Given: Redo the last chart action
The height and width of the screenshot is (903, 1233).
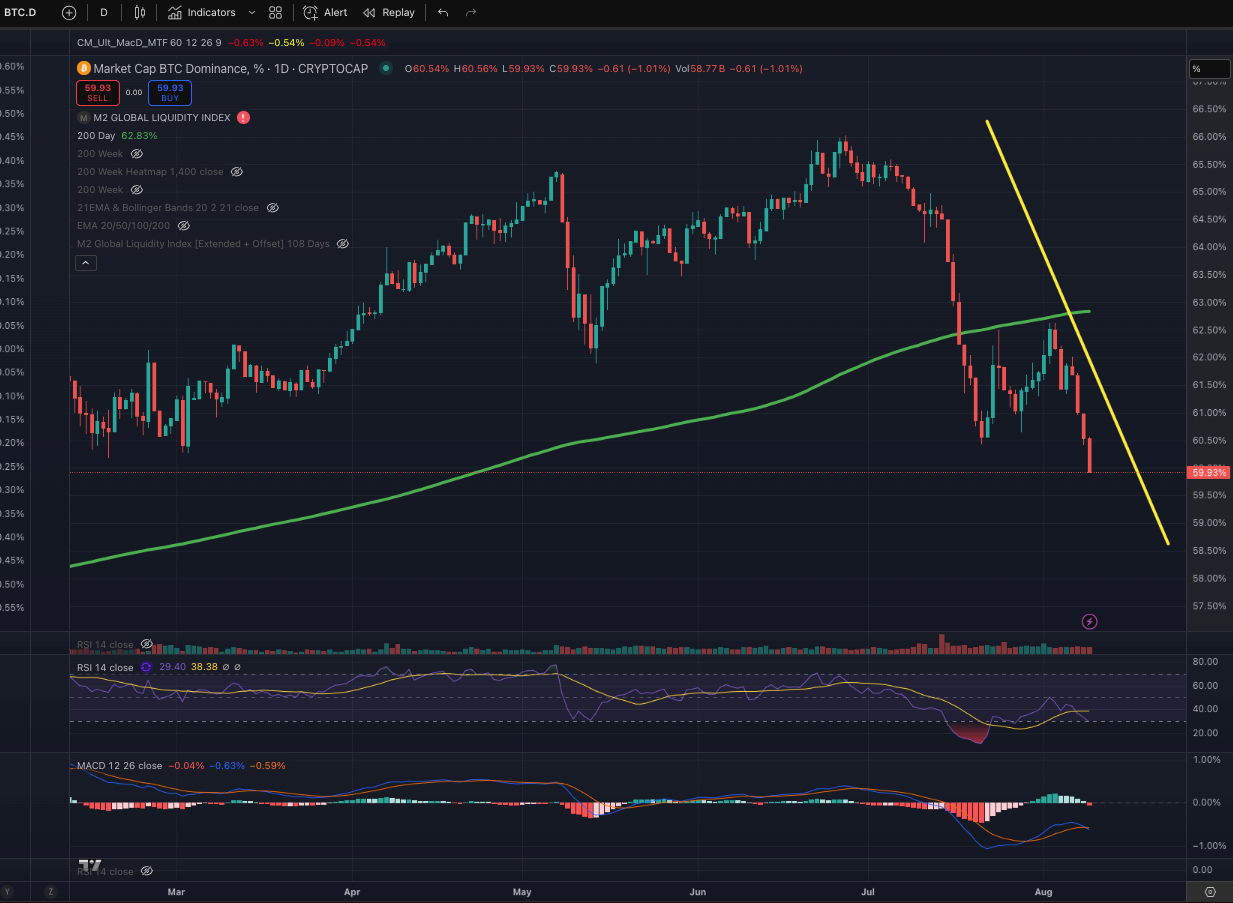Looking at the screenshot, I should coord(470,13).
